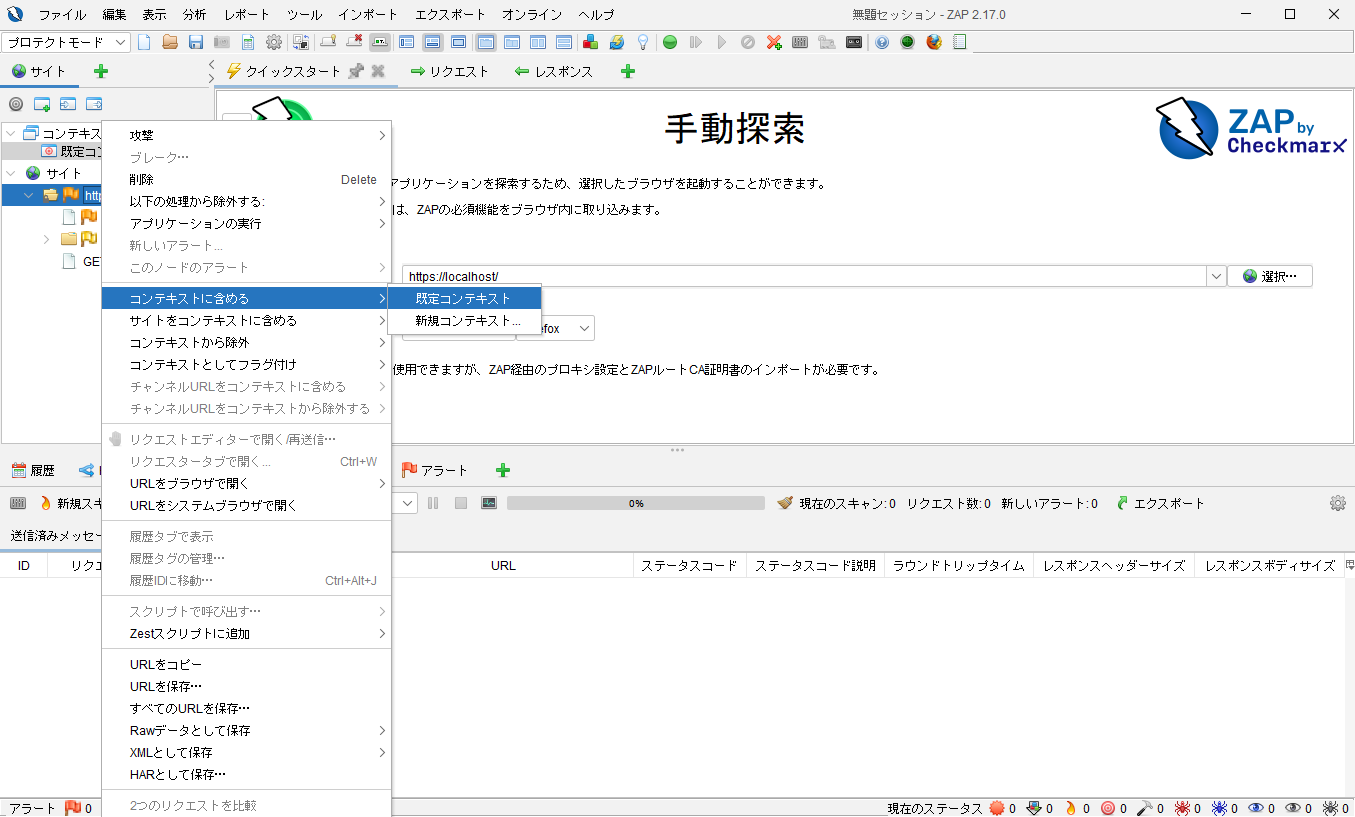1355x817 pixels.
Task: Switch to the アラート tab
Action: point(435,470)
